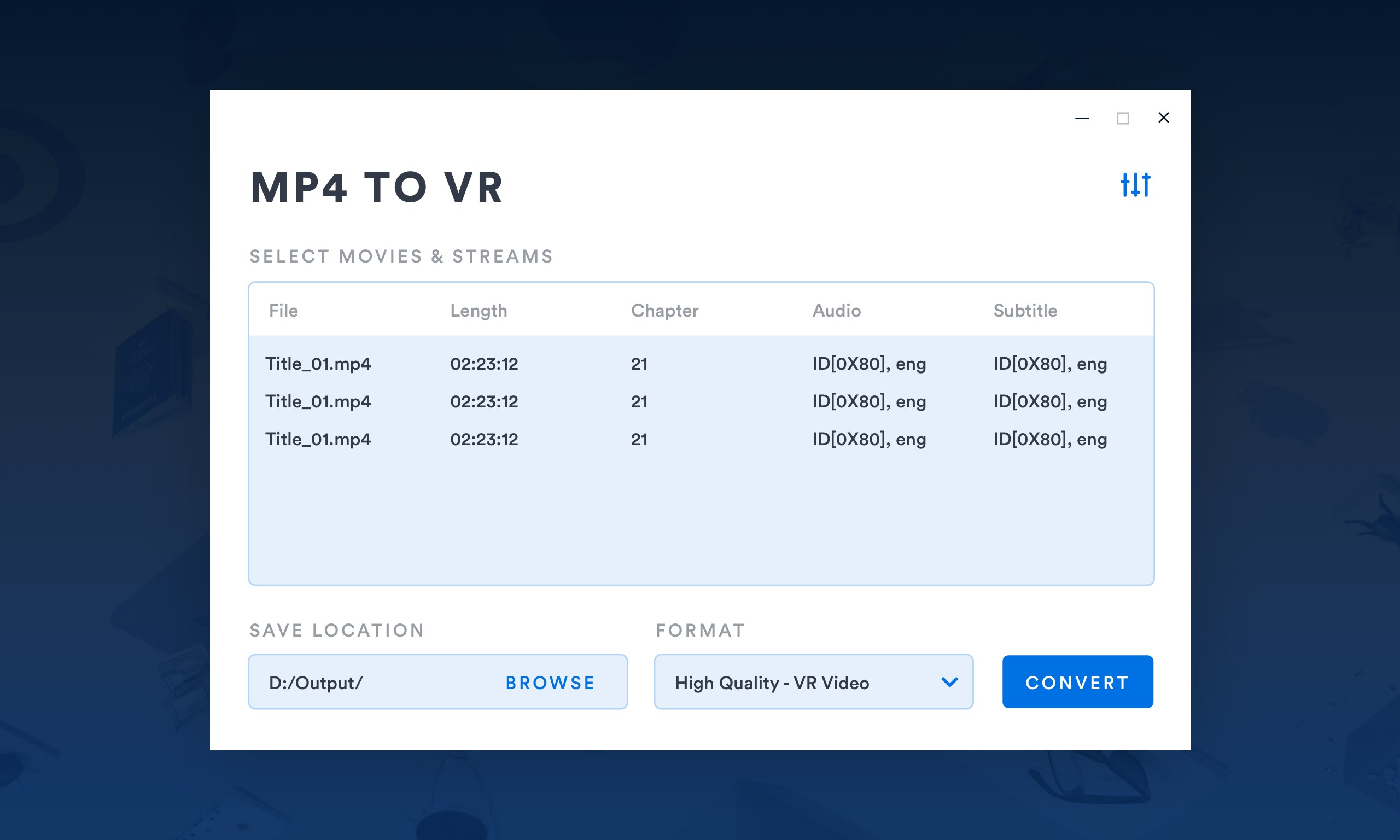The image size is (1400, 840).
Task: Select the second Title_01.mp4 row
Action: (x=318, y=401)
